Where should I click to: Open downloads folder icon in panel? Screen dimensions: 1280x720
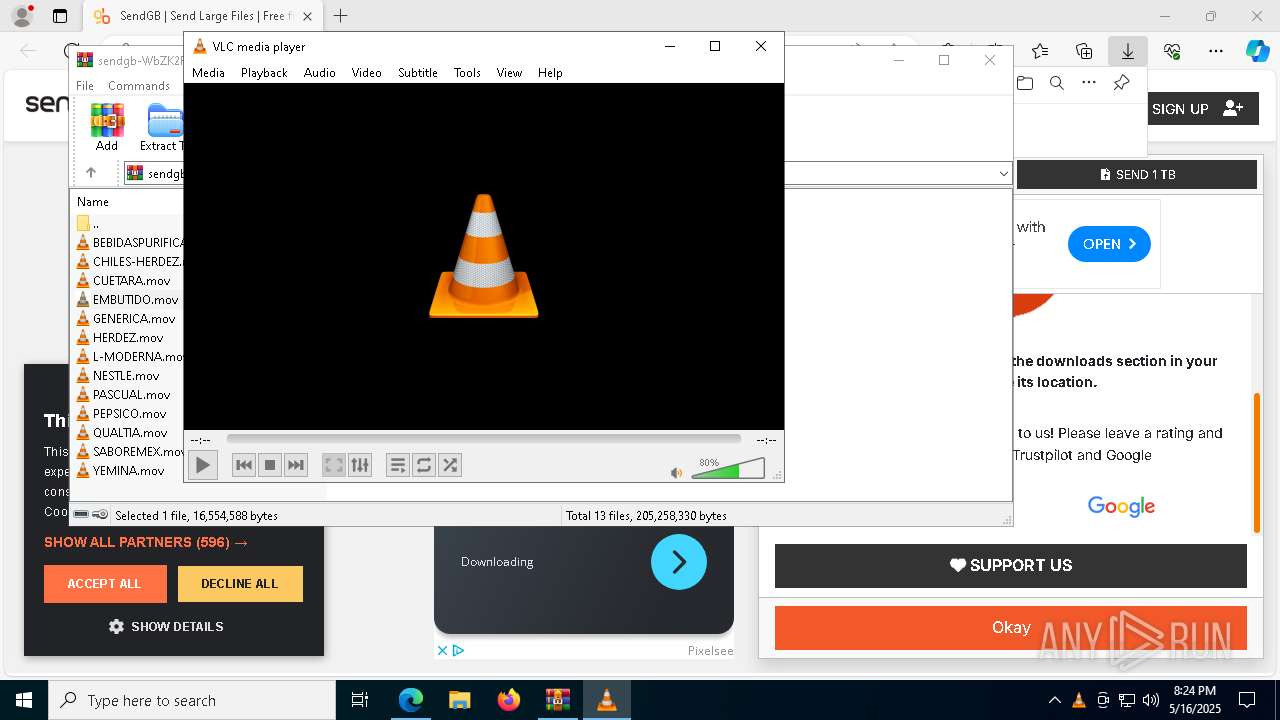[1025, 83]
